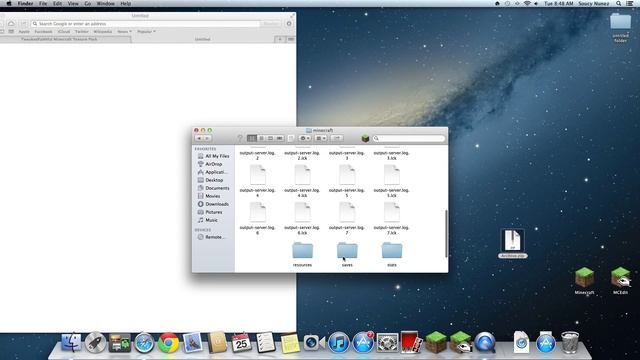Switch Finder to column view
The image size is (640, 360).
pyautogui.click(x=270, y=138)
